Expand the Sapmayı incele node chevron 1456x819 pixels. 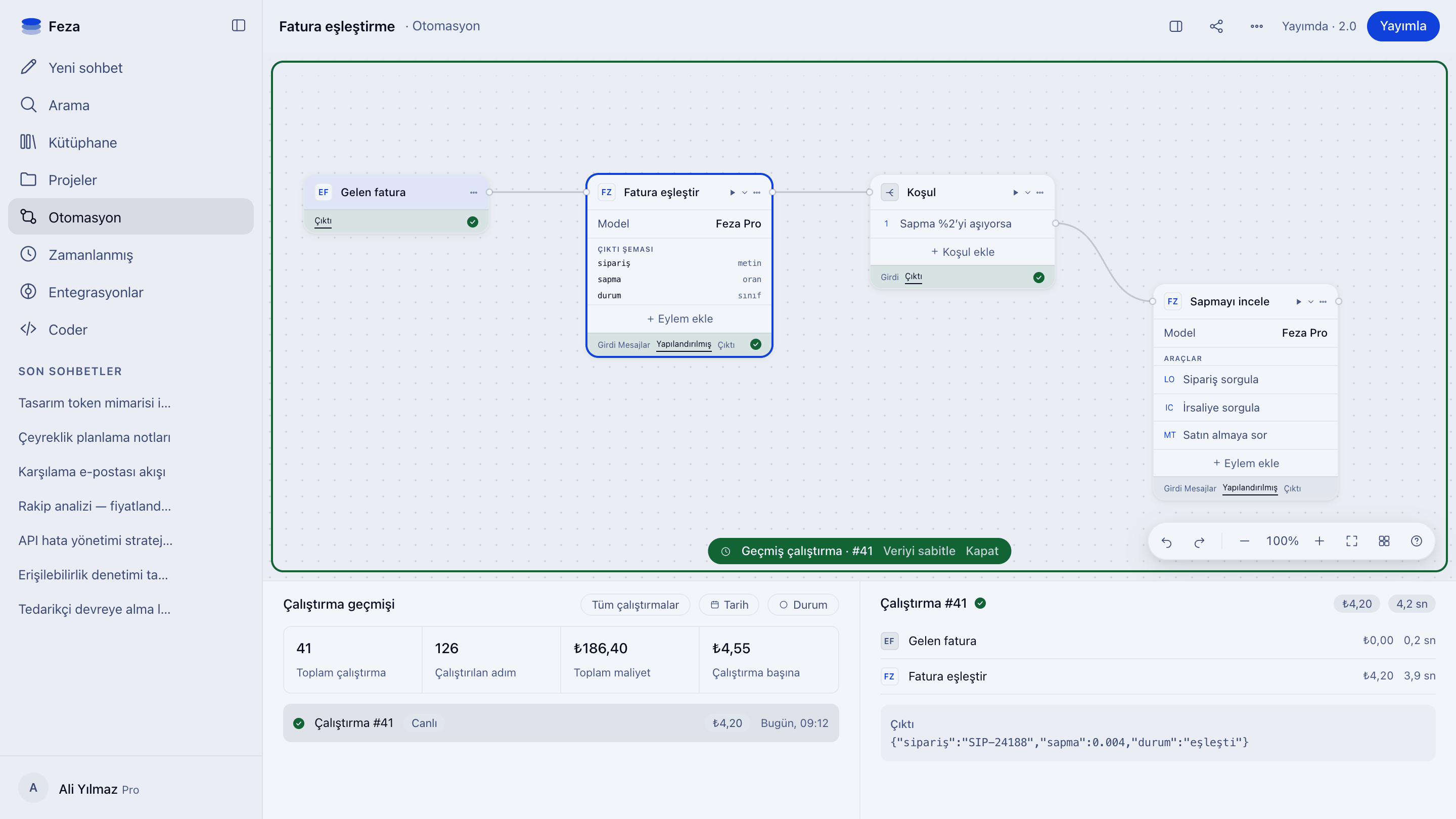tap(1311, 302)
